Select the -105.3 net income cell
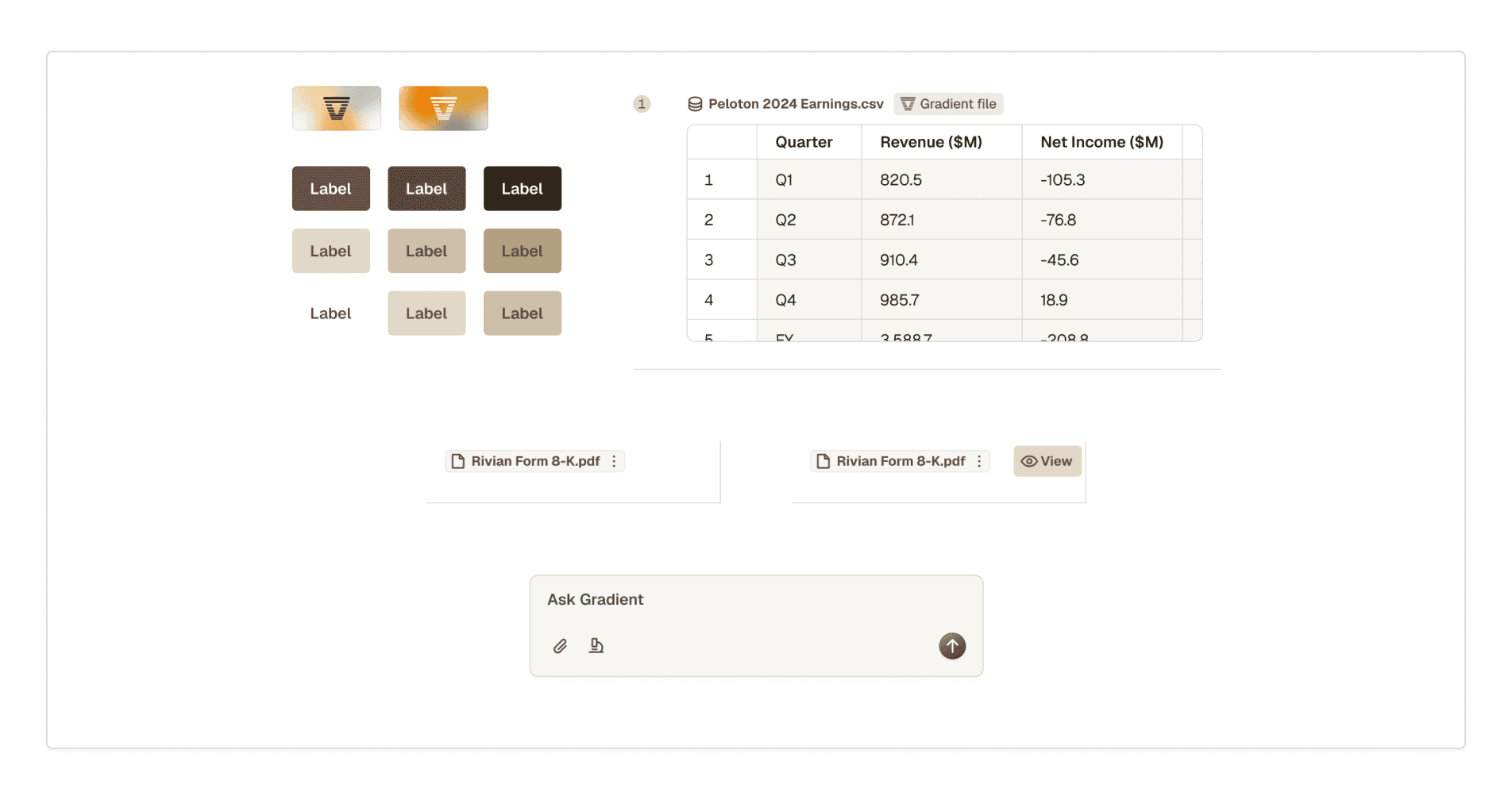1512x800 pixels. pyautogui.click(x=1102, y=180)
